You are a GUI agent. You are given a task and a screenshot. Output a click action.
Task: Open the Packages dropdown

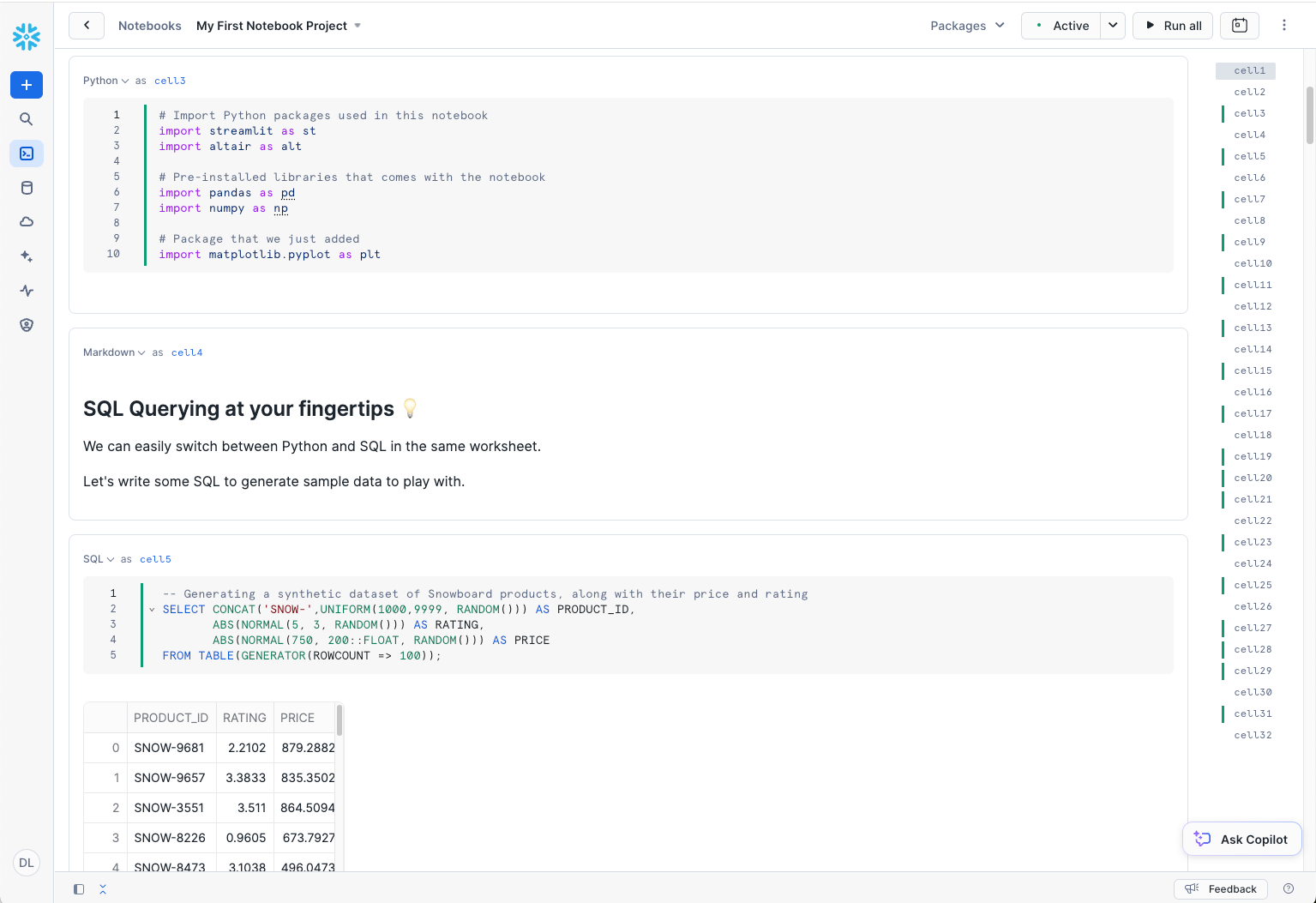click(x=967, y=26)
